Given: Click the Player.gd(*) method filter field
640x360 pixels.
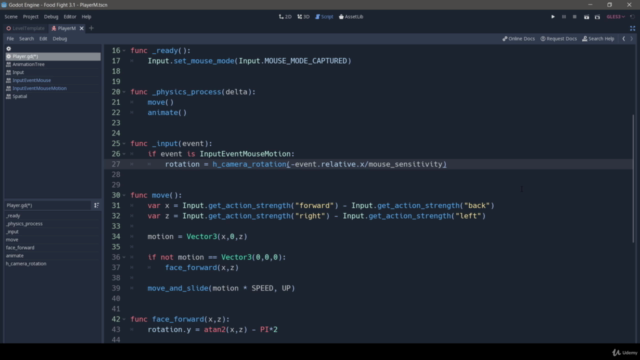Looking at the screenshot, I should (x=48, y=205).
